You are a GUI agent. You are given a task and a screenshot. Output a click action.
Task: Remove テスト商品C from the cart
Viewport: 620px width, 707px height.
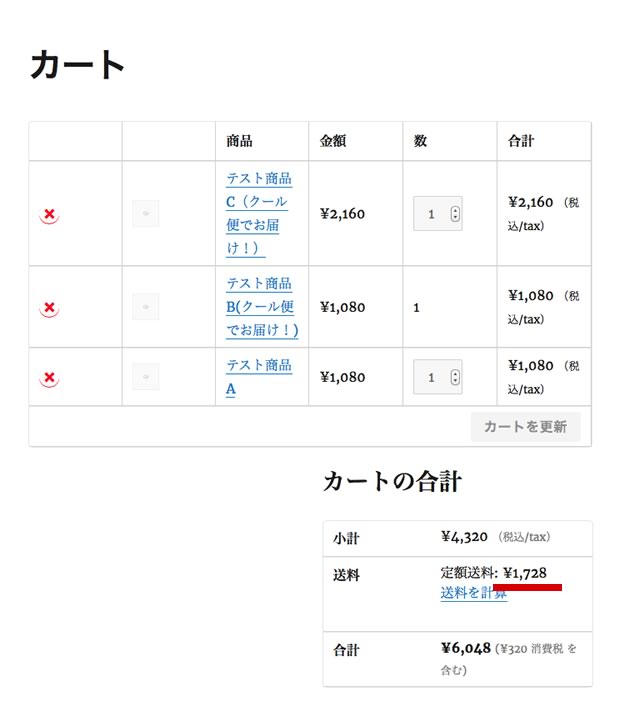50,215
